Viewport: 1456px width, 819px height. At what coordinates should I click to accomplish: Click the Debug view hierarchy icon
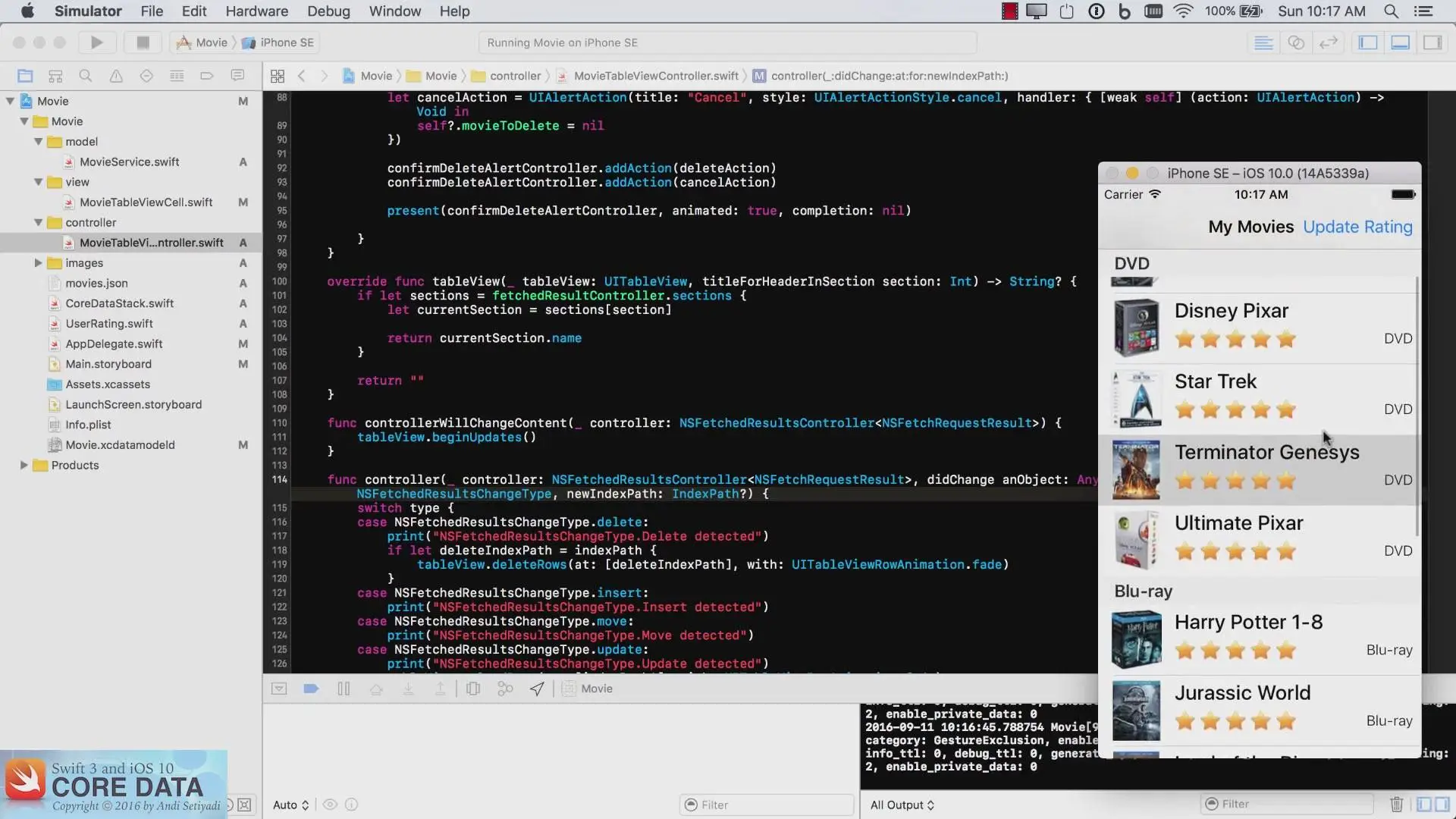point(473,689)
